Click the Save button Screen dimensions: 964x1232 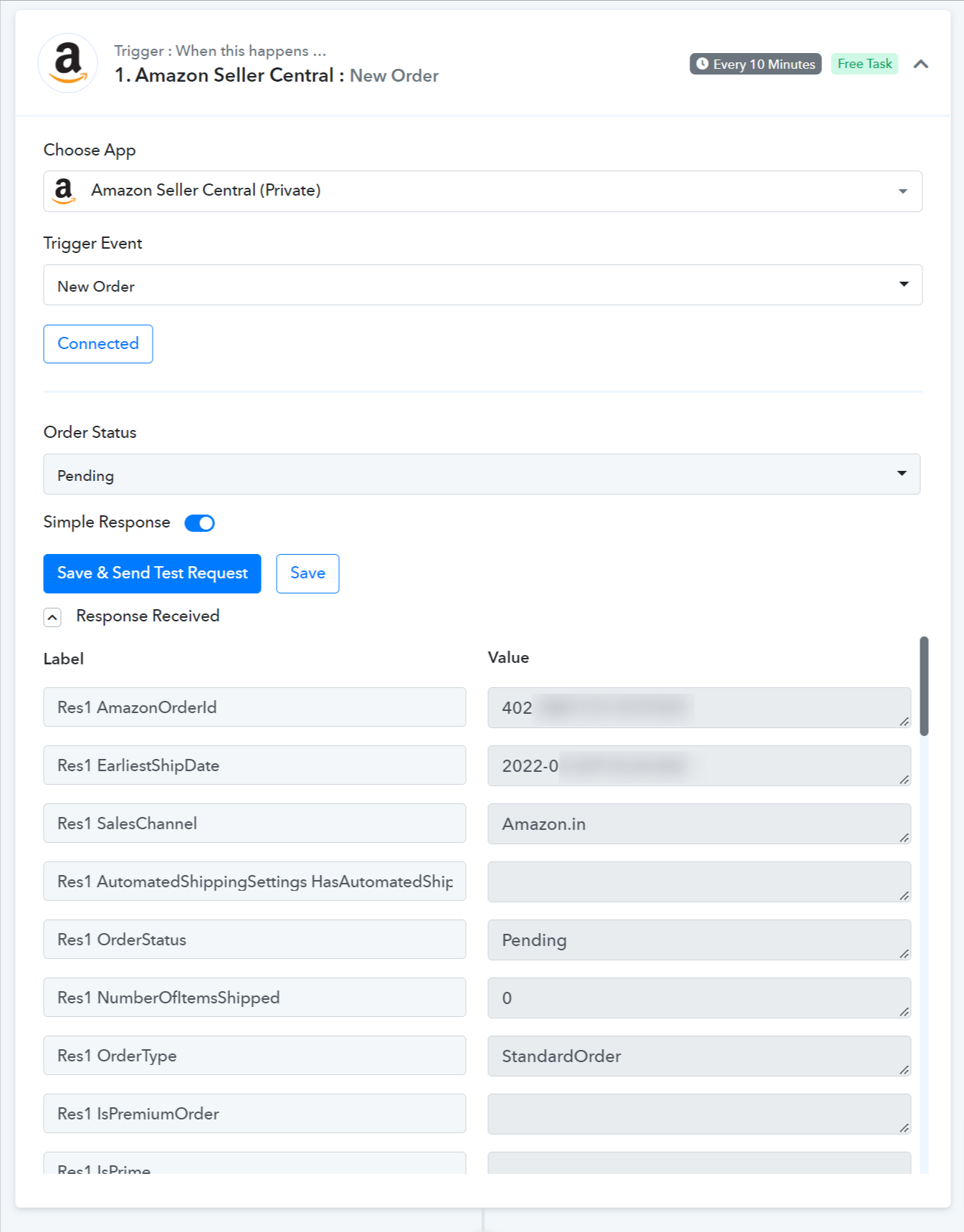click(x=307, y=573)
